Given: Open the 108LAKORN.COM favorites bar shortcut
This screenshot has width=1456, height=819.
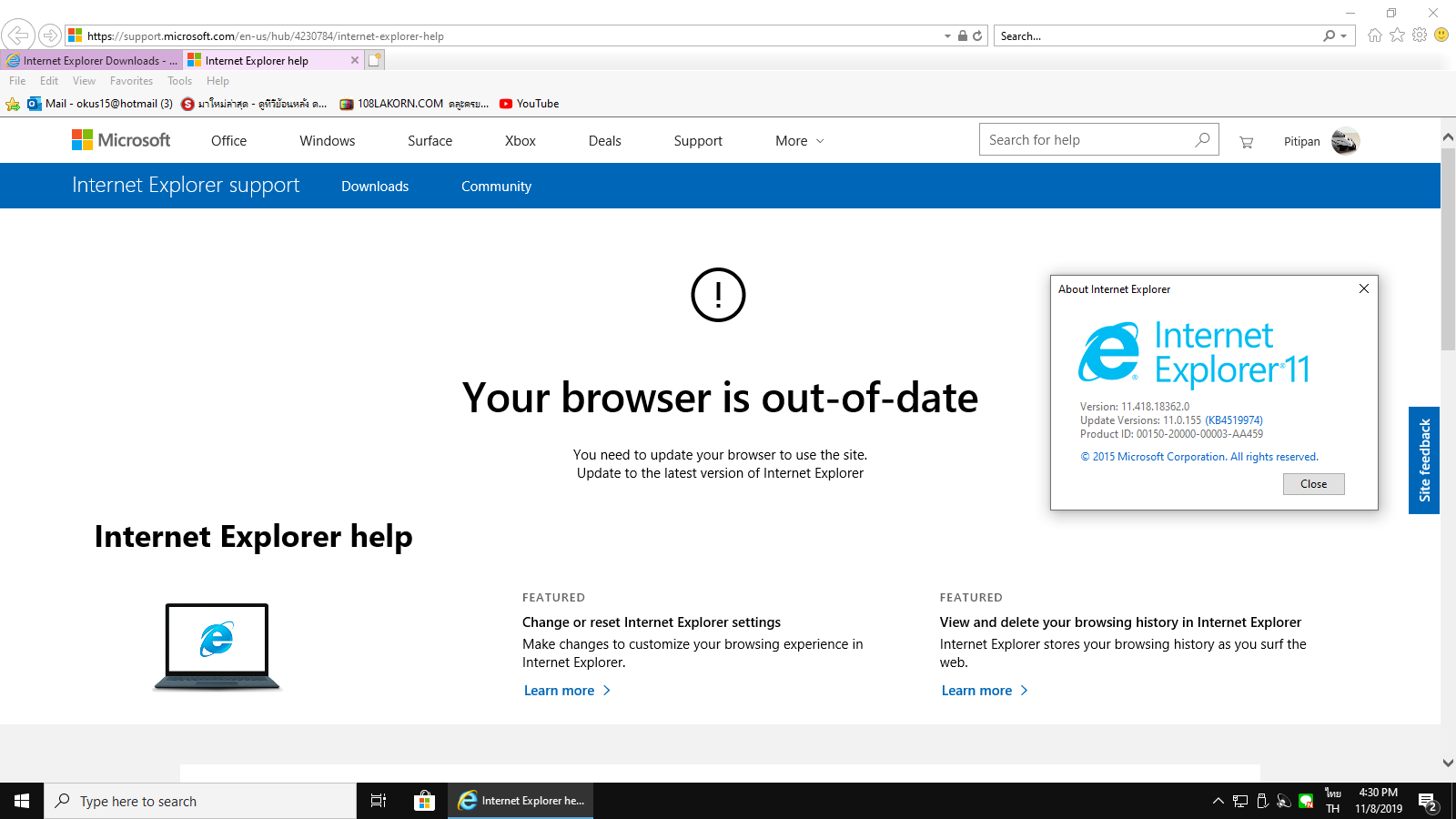Looking at the screenshot, I should tap(414, 104).
